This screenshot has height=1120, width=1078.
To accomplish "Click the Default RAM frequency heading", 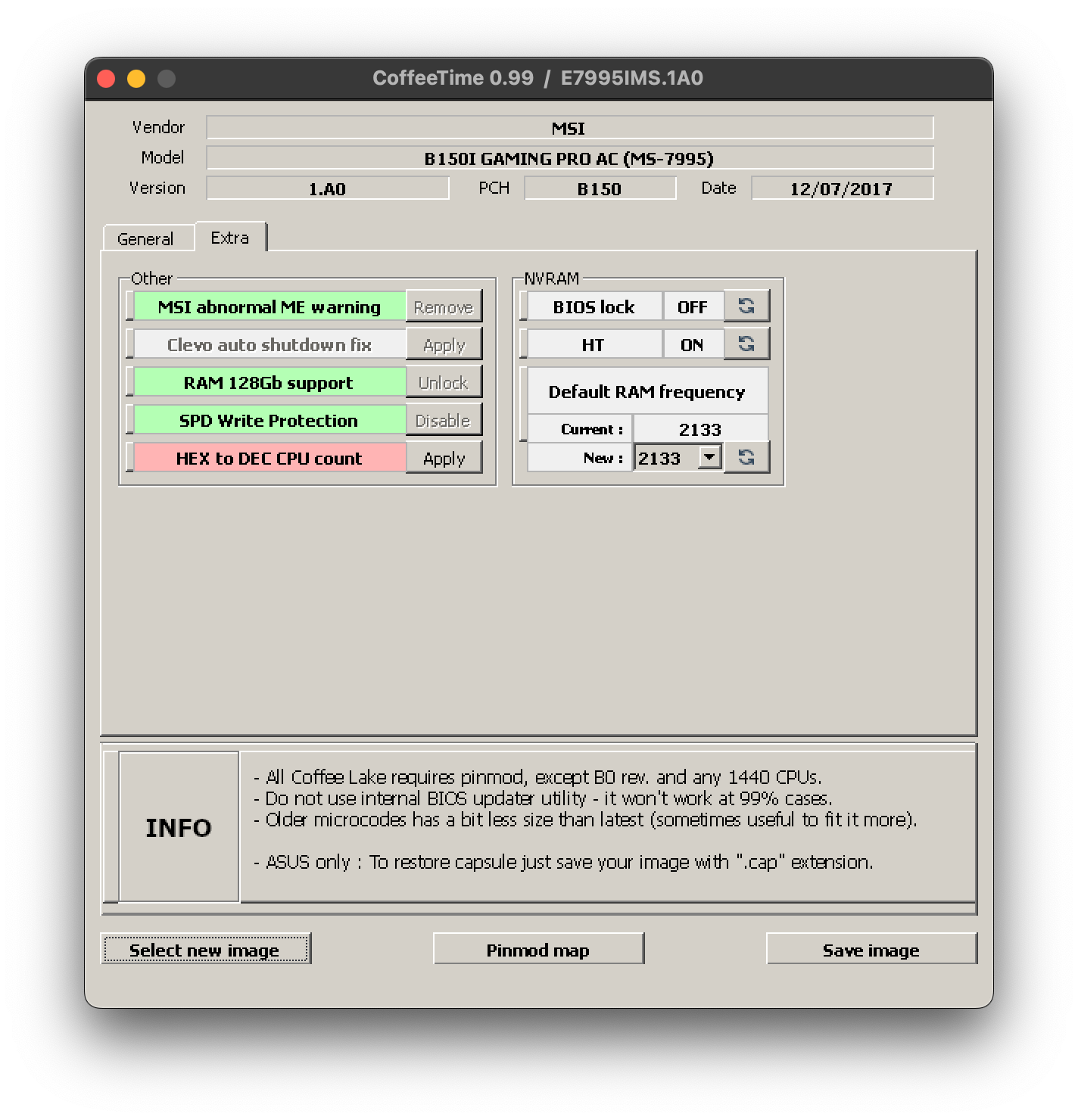I will (647, 391).
